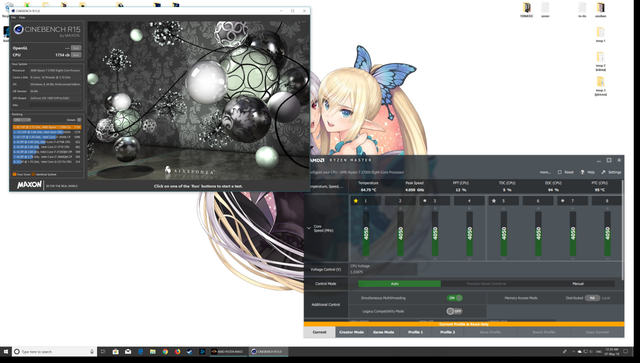Click Peak Speed 4.050 GHz reading
The height and width of the screenshot is (363, 640).
[x=414, y=190]
